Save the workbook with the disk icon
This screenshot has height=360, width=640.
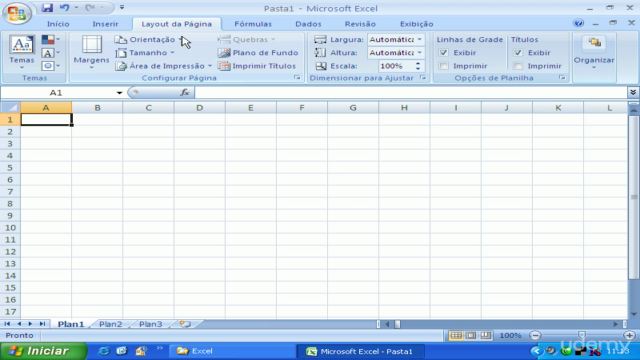(x=47, y=8)
